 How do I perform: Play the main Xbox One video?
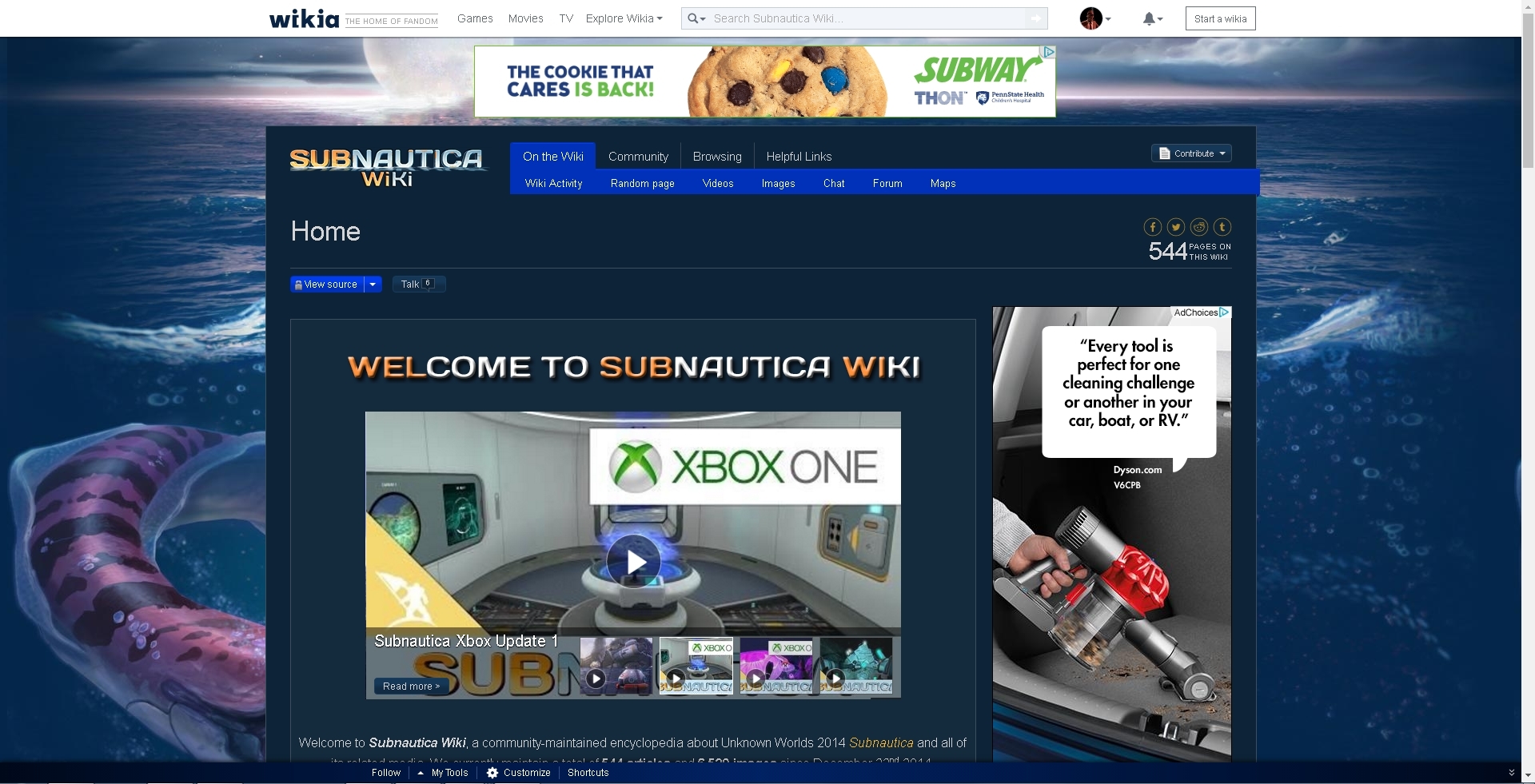633,561
